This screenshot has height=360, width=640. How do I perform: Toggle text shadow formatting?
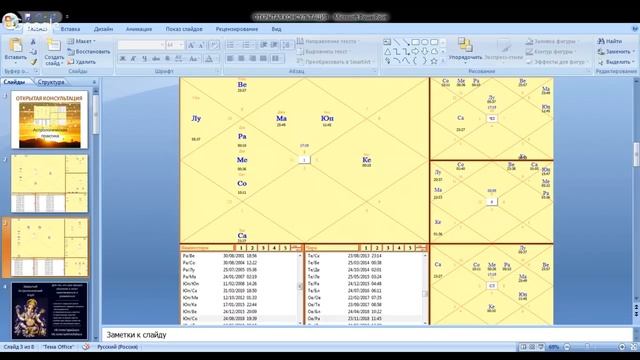tap(167, 59)
